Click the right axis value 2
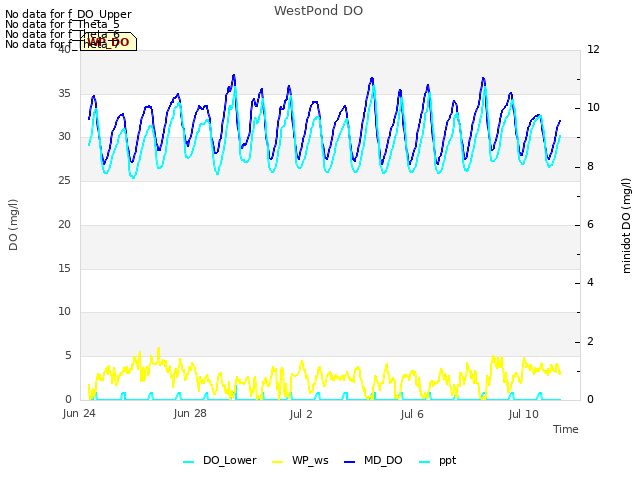 pos(590,341)
